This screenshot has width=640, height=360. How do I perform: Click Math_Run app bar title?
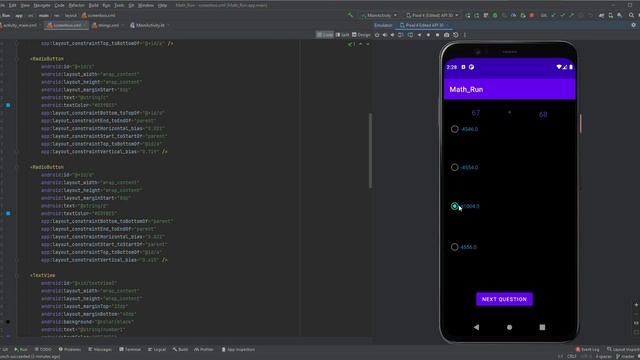pyautogui.click(x=466, y=89)
